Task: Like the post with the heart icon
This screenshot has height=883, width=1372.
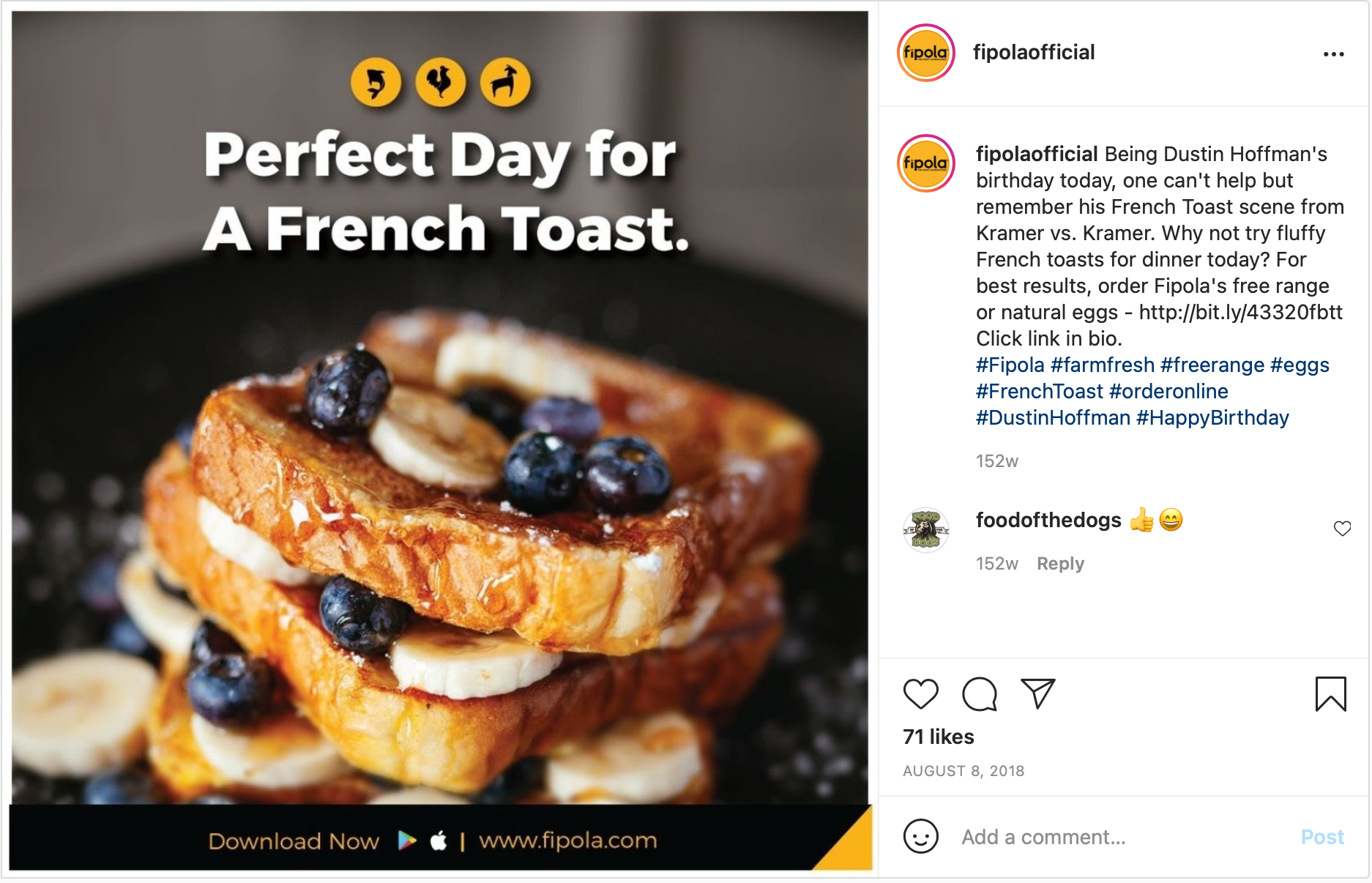Action: tap(920, 693)
